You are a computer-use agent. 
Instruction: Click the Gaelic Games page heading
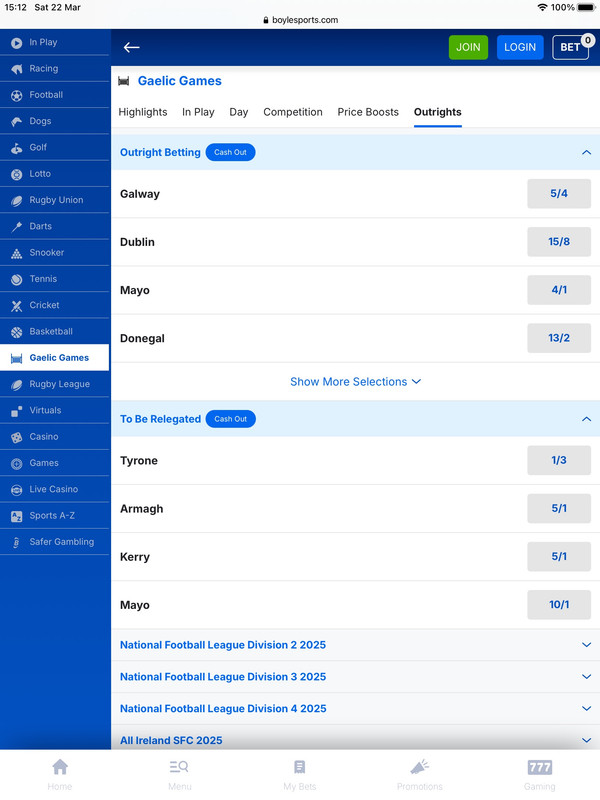pyautogui.click(x=180, y=81)
